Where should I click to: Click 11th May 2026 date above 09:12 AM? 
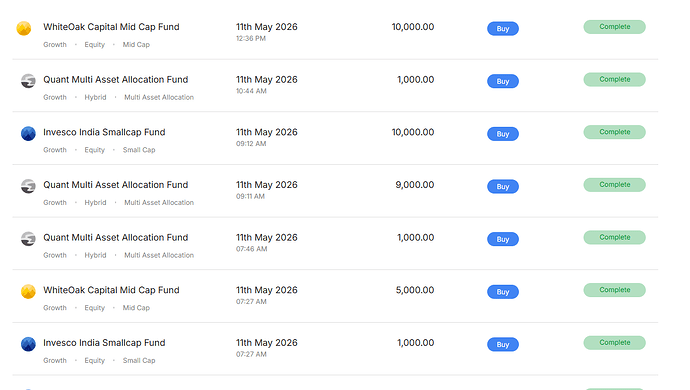click(267, 132)
